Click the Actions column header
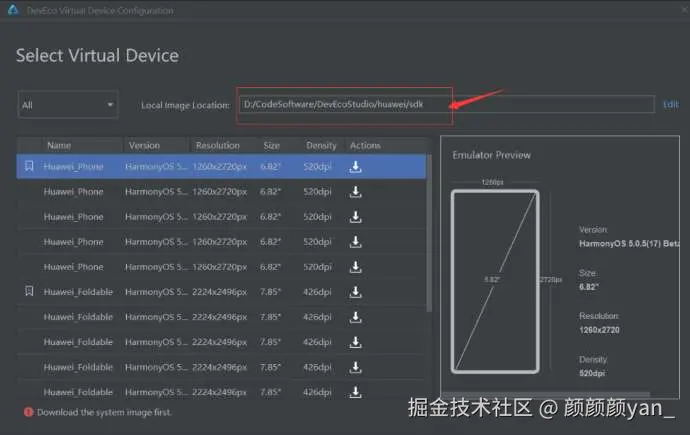This screenshot has width=690, height=435. click(365, 146)
